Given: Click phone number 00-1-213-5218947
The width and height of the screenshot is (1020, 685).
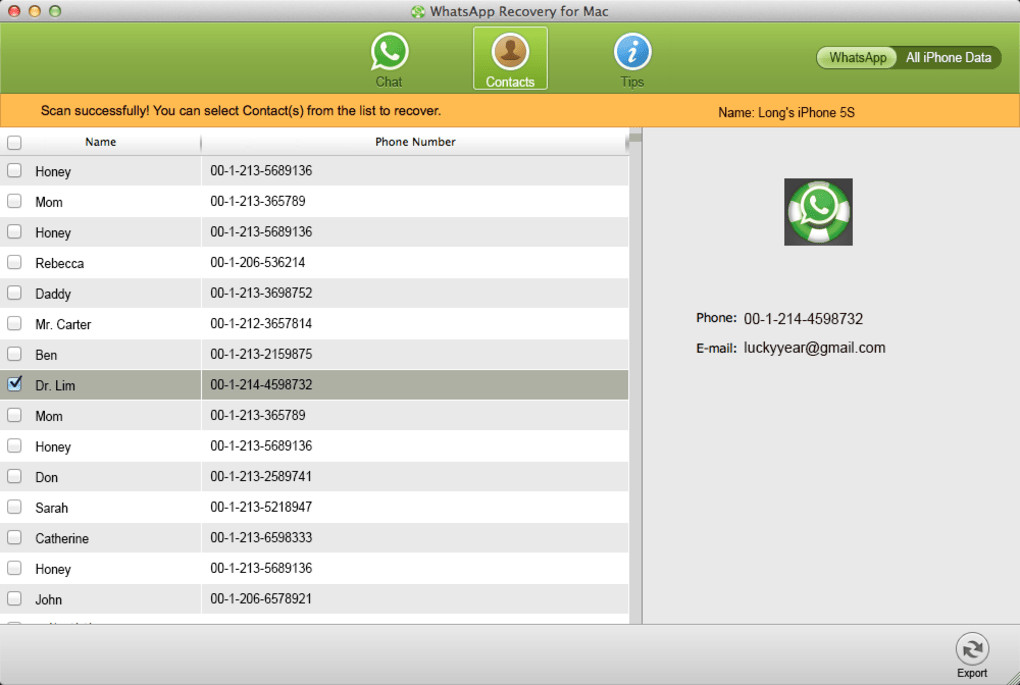Looking at the screenshot, I should click(x=261, y=507).
